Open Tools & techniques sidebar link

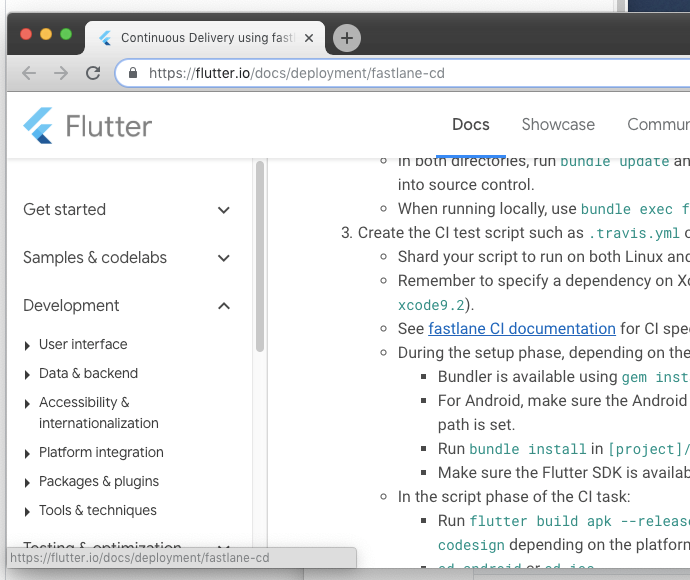(x=98, y=510)
